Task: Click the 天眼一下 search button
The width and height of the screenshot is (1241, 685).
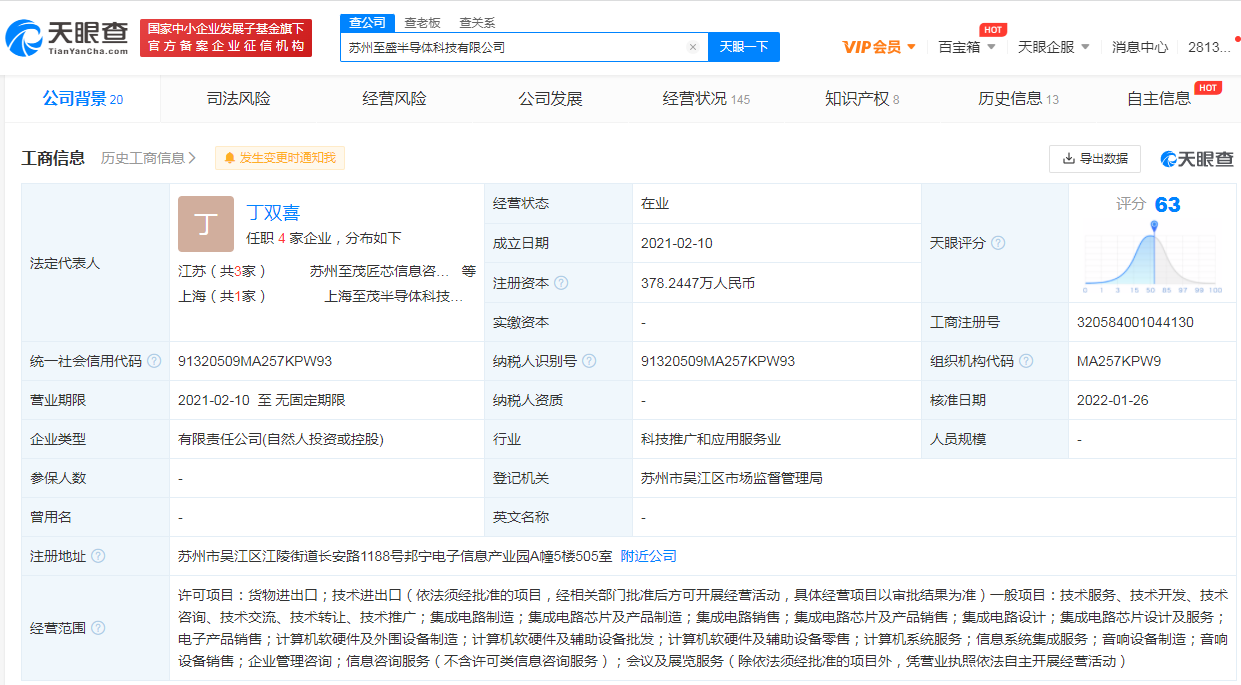Action: click(x=744, y=47)
